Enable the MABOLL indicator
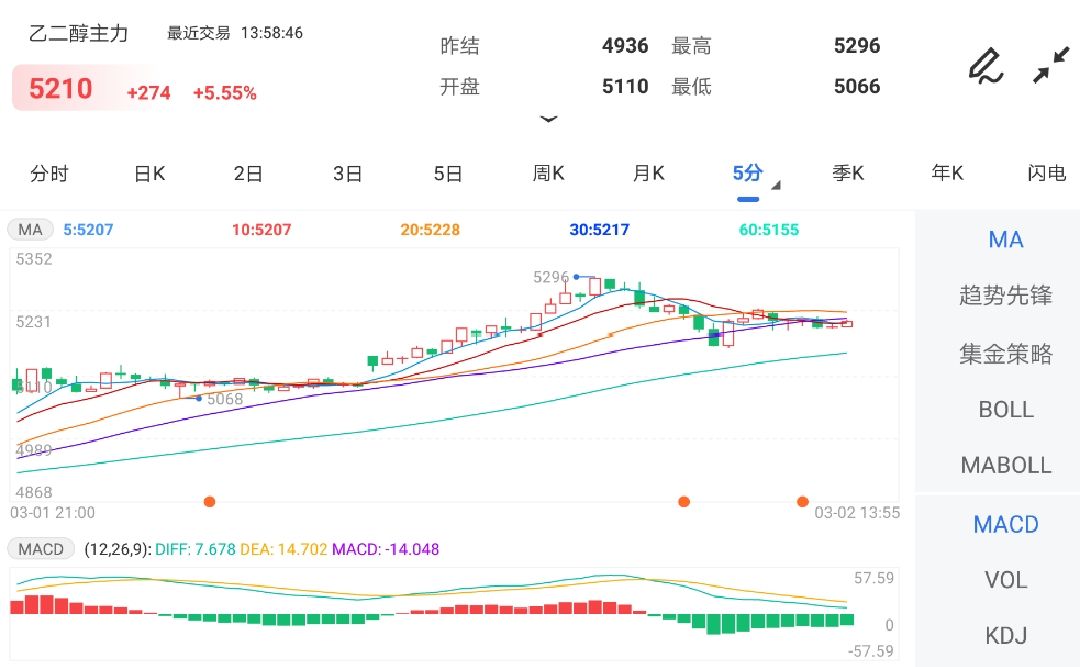This screenshot has width=1080, height=667. coord(1006,465)
